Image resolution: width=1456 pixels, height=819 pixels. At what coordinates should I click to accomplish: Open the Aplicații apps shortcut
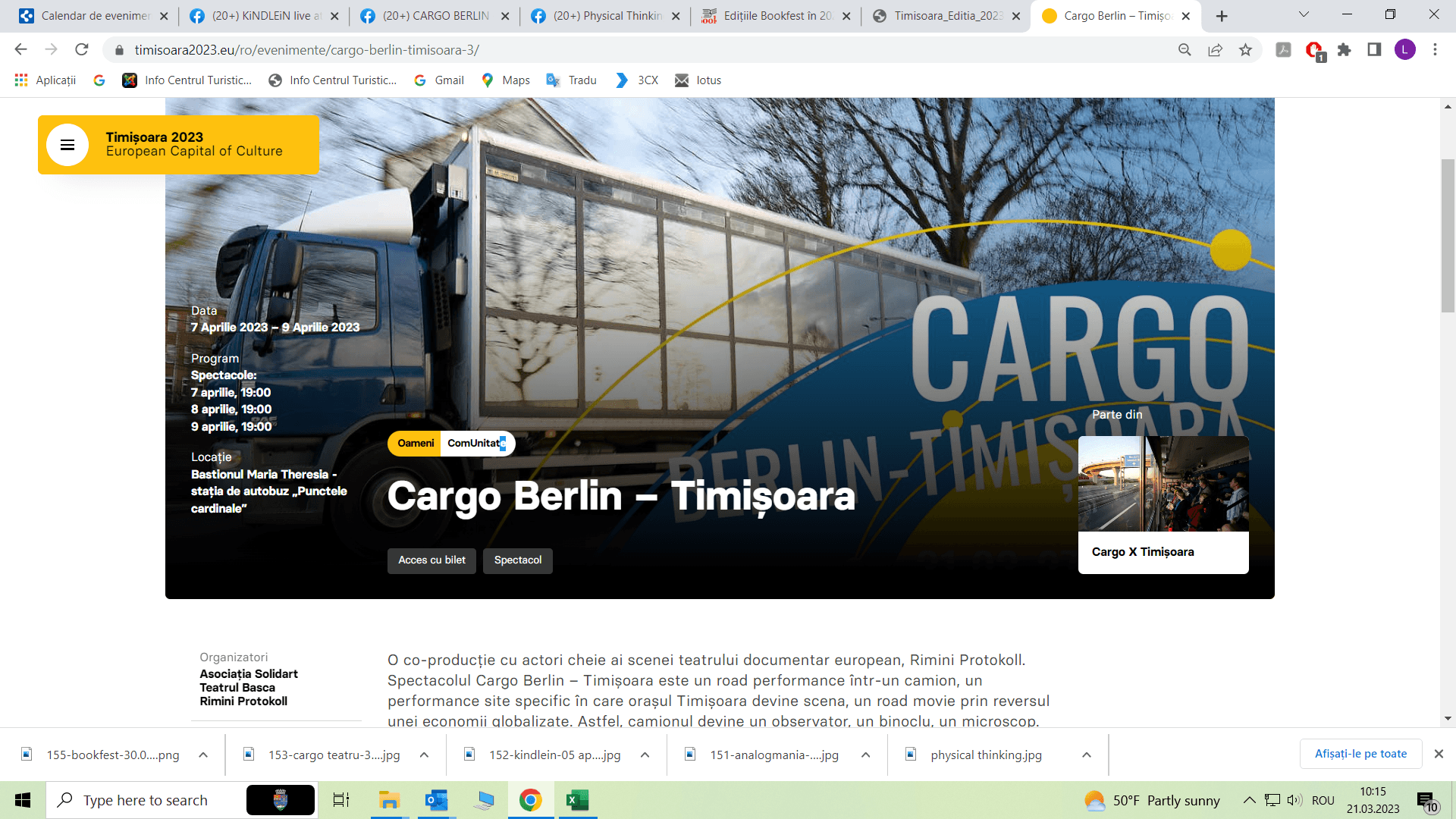45,80
